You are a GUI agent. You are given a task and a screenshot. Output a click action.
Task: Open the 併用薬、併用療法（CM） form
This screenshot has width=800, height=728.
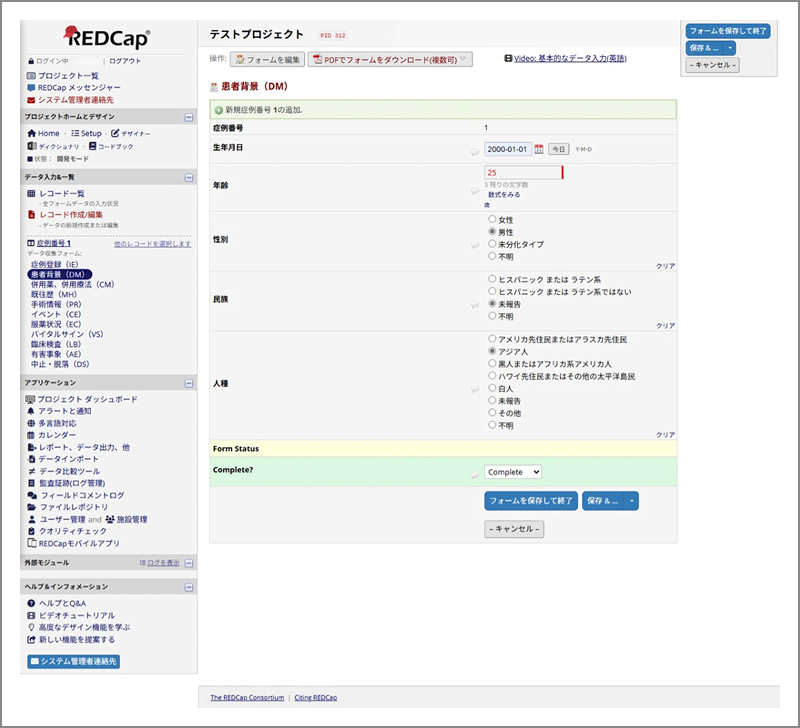coord(72,284)
